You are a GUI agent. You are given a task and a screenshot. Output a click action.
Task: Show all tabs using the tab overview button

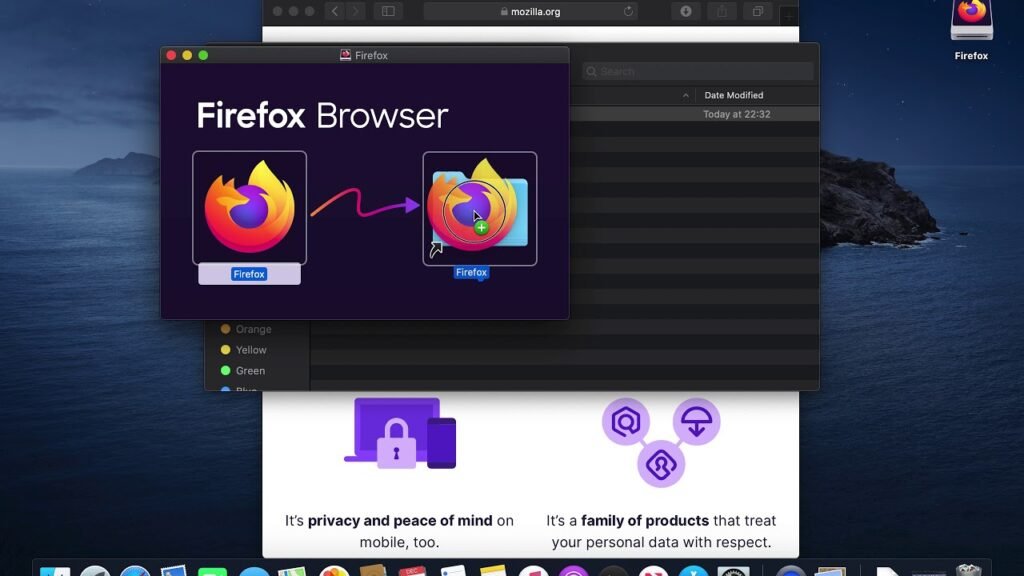(758, 11)
